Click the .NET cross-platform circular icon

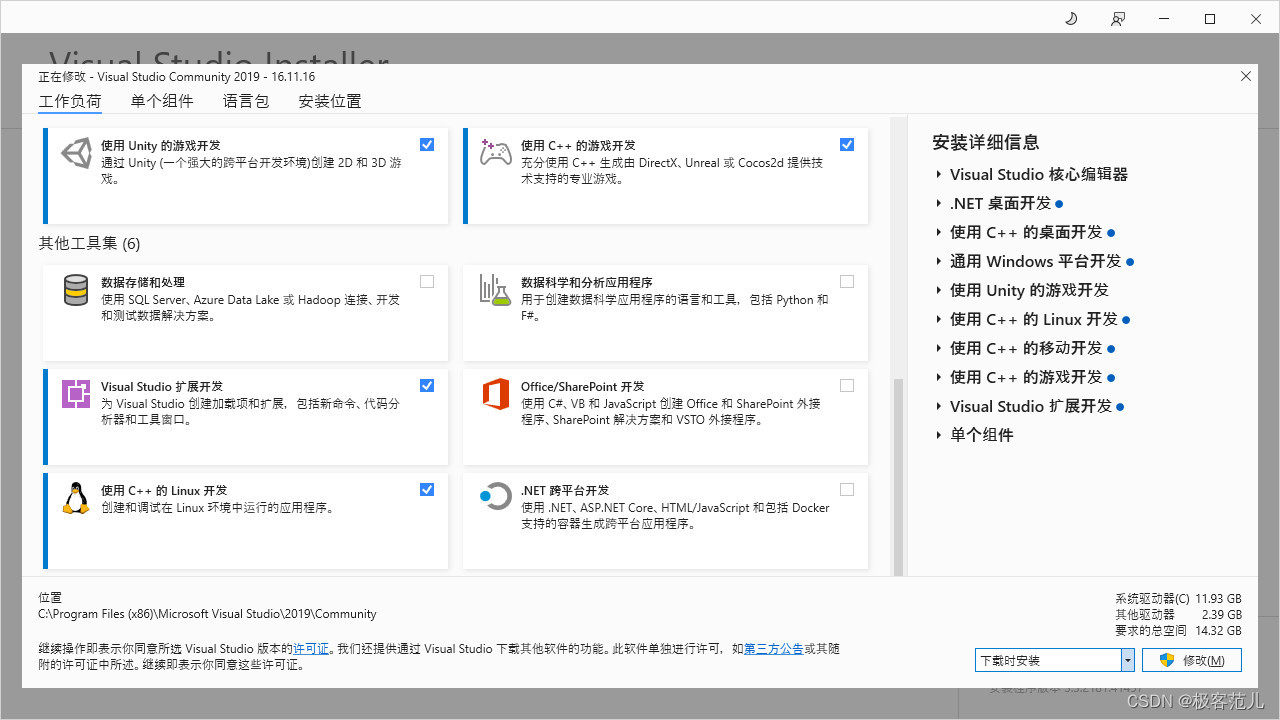coord(496,495)
